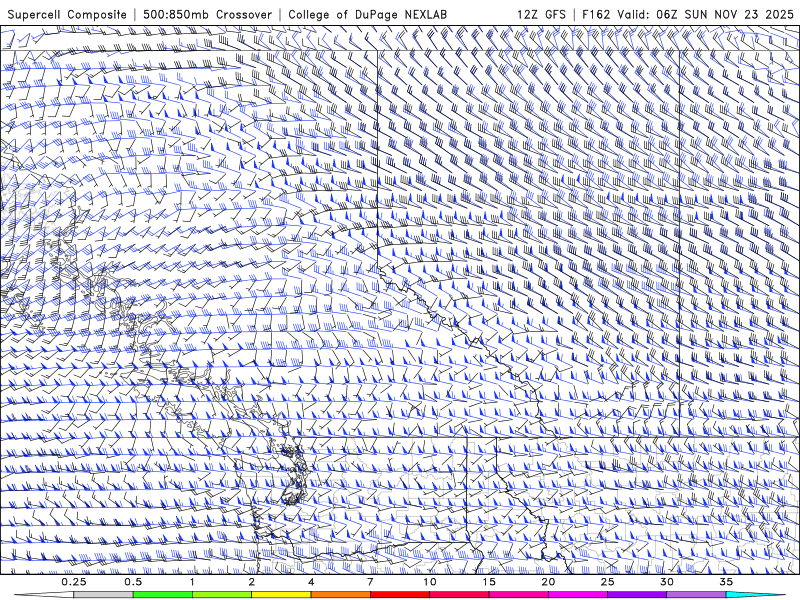Click the 0.5 scale label
Image resolution: width=800 pixels, height=600 pixels.
pyautogui.click(x=133, y=582)
